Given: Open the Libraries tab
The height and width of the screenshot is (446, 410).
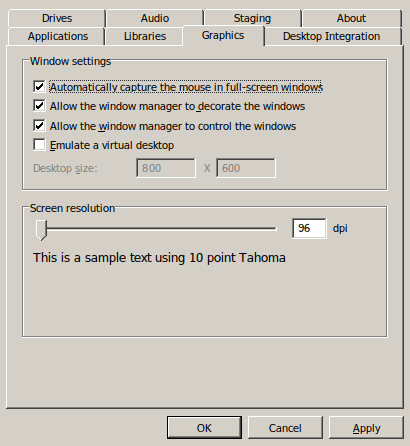Looking at the screenshot, I should 145,36.
